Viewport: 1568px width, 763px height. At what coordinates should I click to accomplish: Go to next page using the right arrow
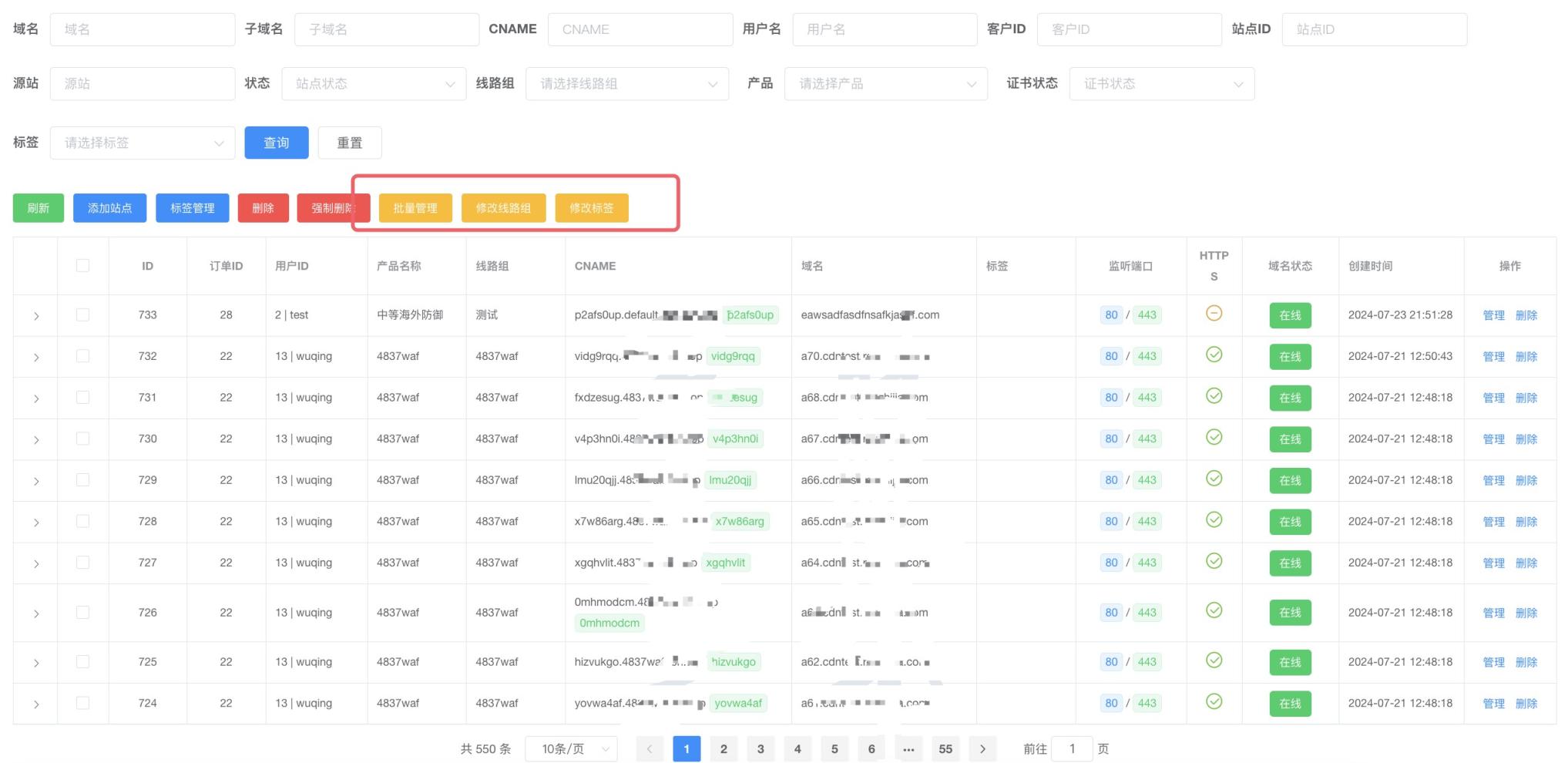point(982,748)
